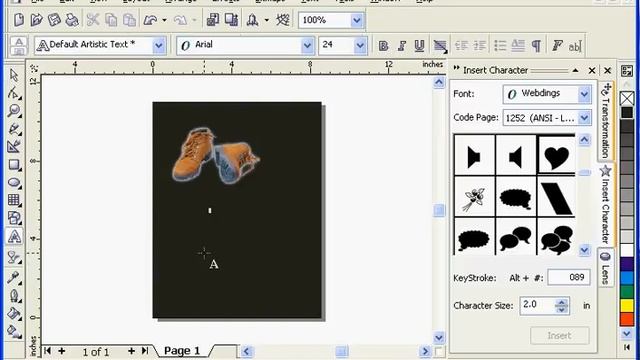The width and height of the screenshot is (640, 360).
Task: Select the Ellipse tool
Action: 14,182
